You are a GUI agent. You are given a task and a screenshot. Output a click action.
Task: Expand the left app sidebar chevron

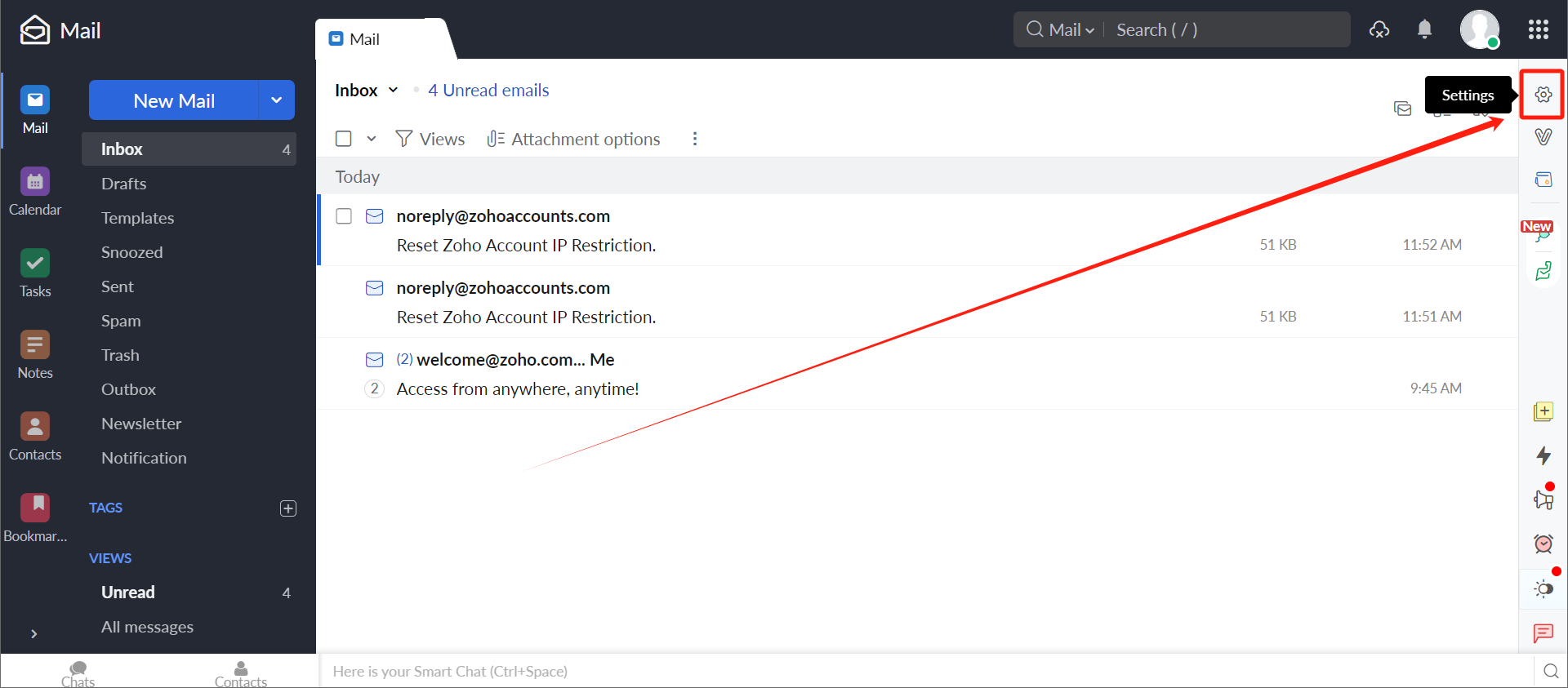pyautogui.click(x=34, y=633)
